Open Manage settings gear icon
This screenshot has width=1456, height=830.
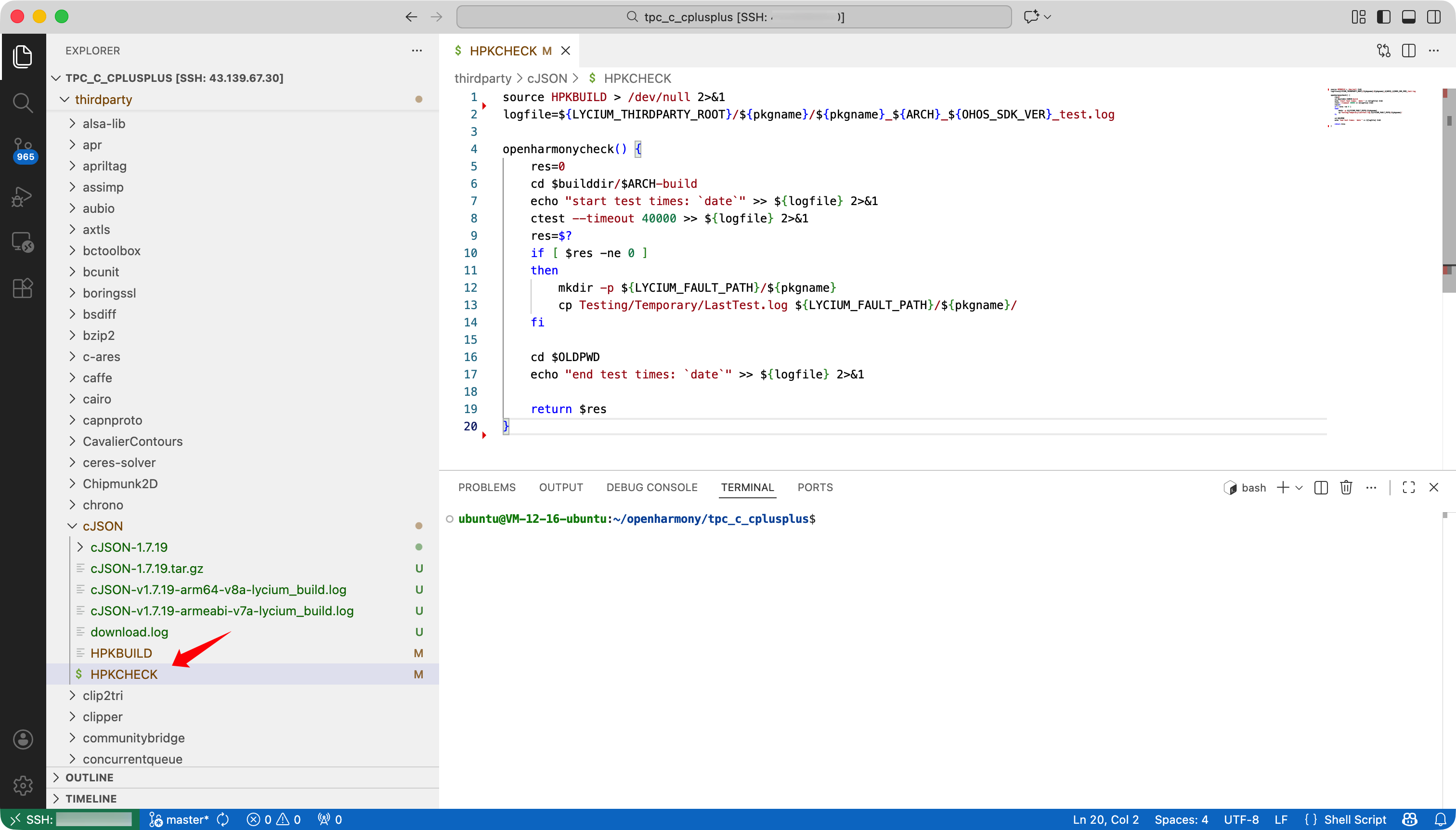point(23,786)
